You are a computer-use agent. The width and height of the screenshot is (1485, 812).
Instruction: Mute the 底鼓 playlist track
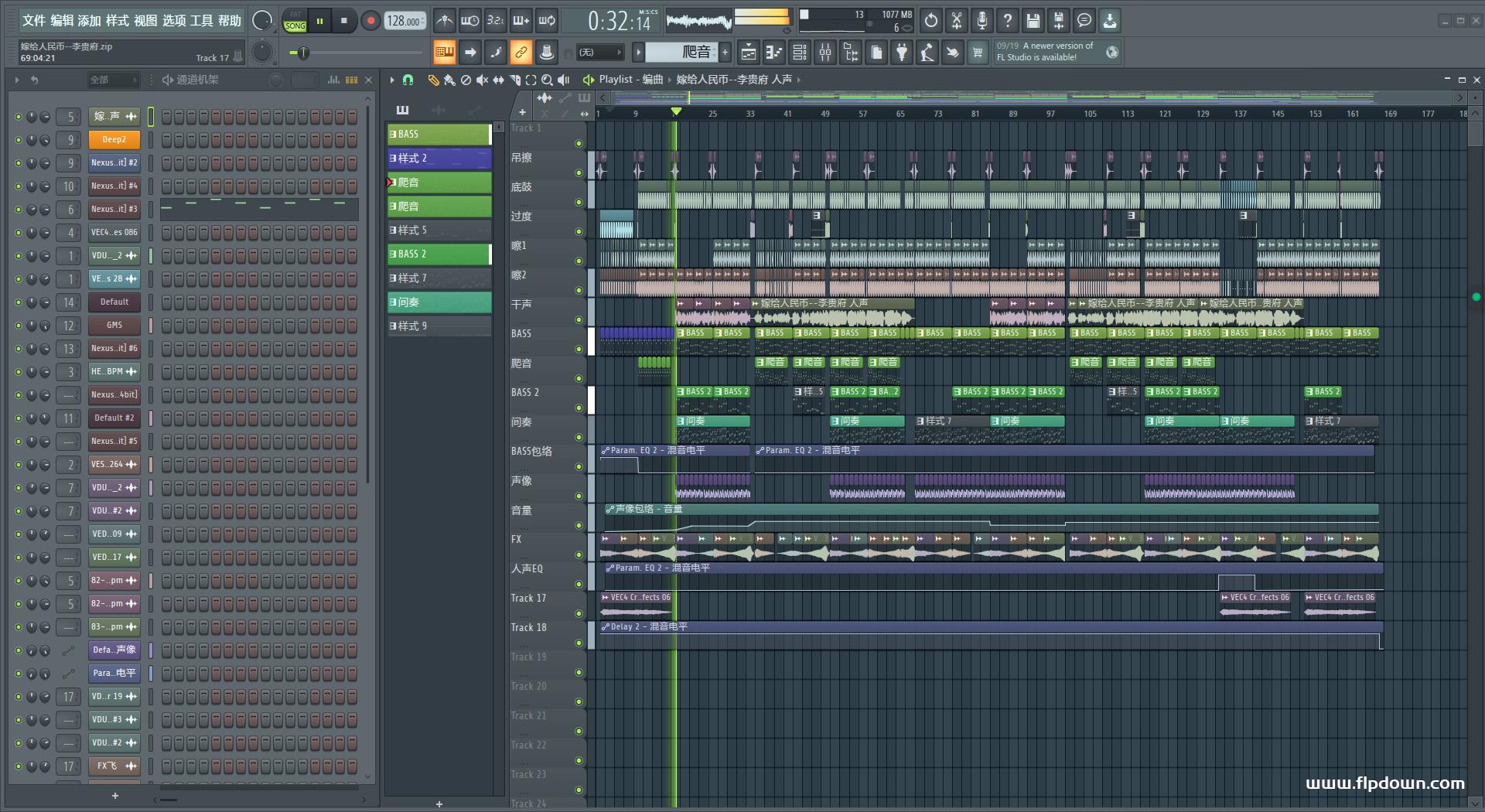pyautogui.click(x=579, y=203)
